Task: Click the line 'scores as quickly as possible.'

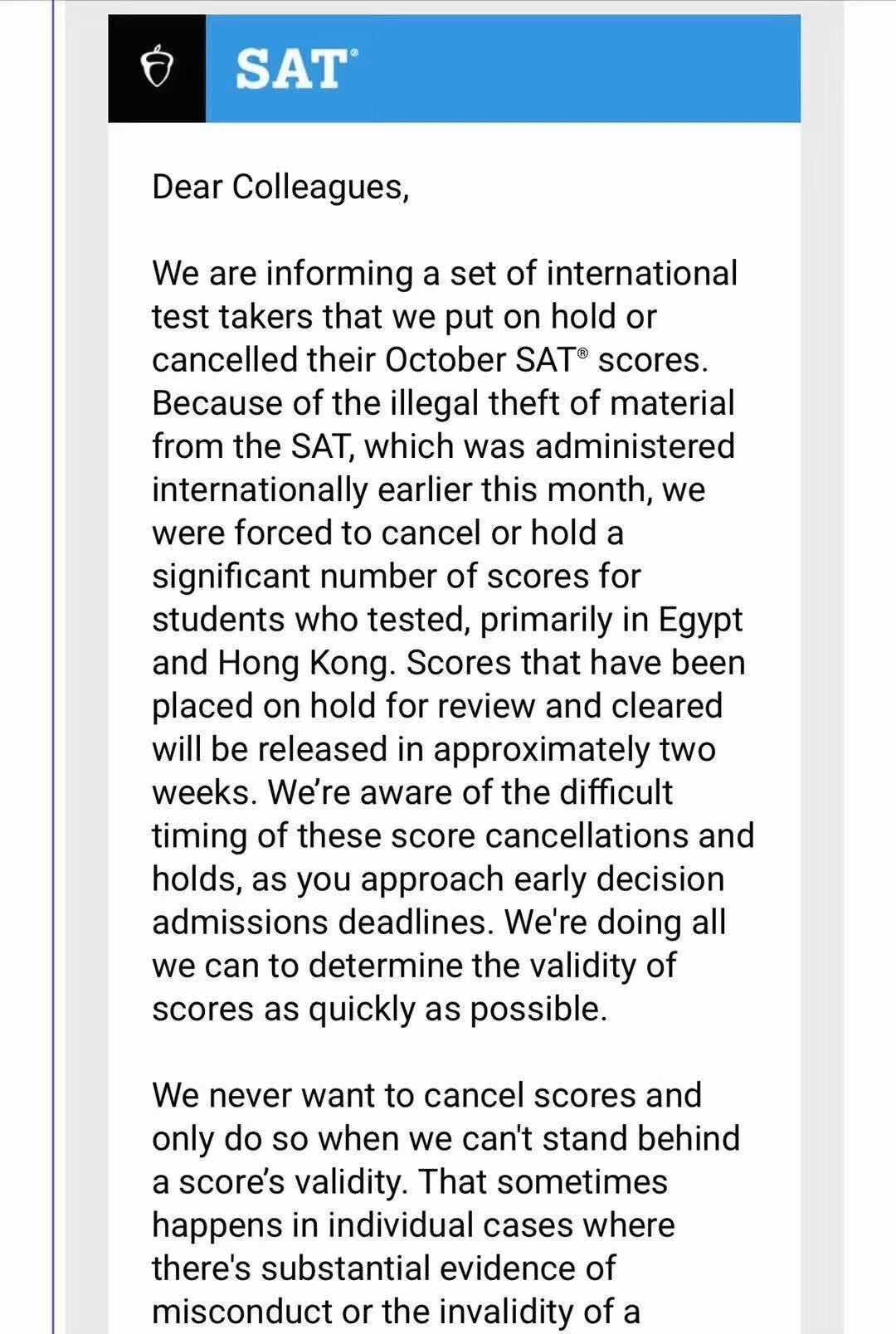Action: [380, 1010]
